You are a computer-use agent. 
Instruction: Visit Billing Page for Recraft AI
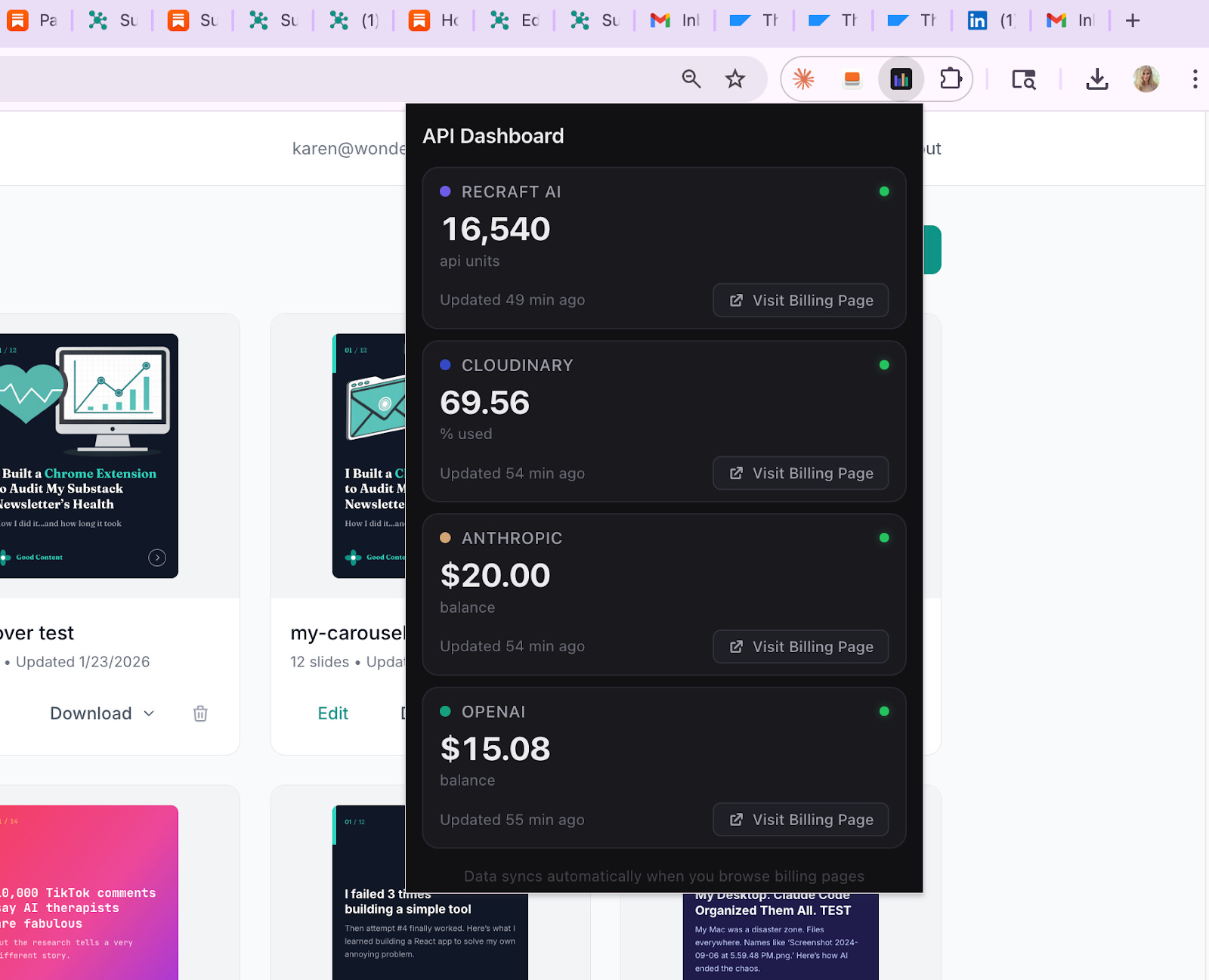tap(800, 300)
